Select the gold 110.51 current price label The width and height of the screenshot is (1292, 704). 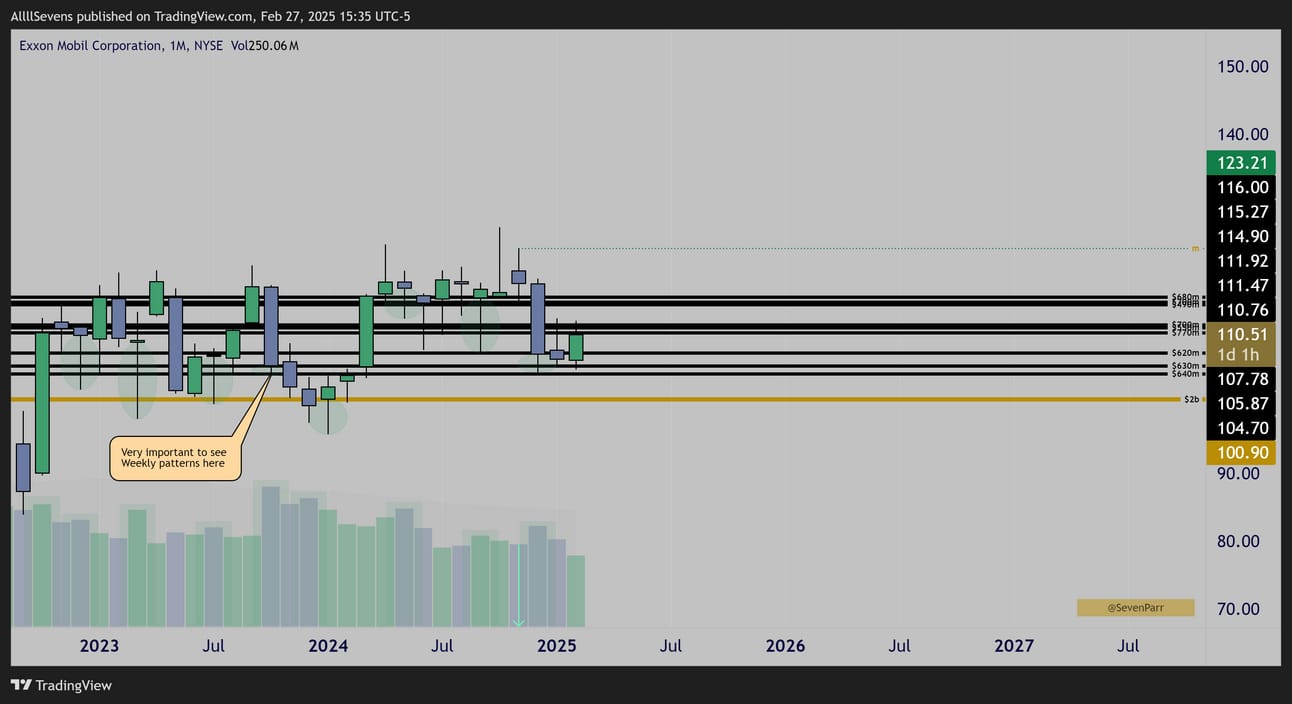(1241, 335)
